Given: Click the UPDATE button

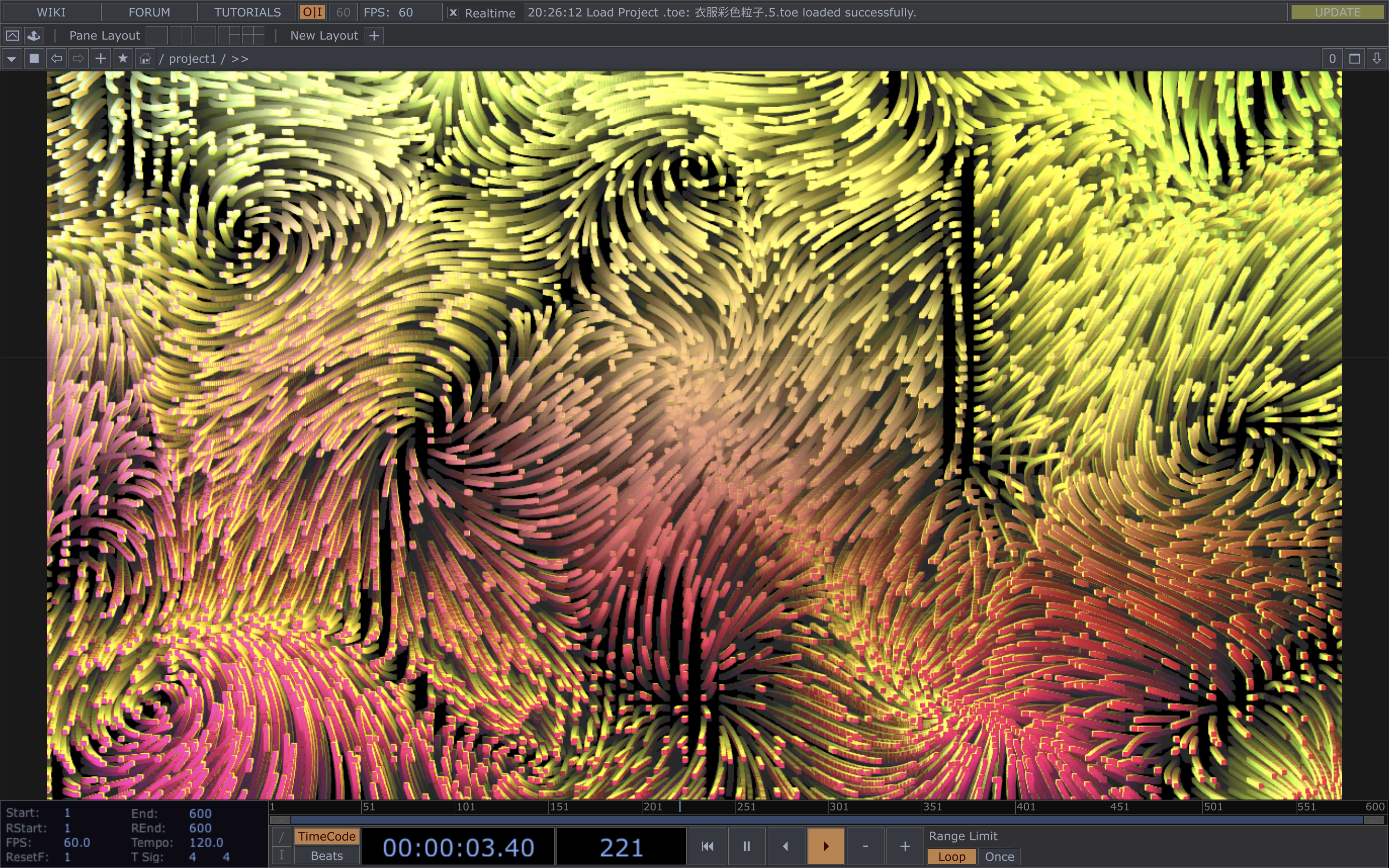Looking at the screenshot, I should 1337,12.
